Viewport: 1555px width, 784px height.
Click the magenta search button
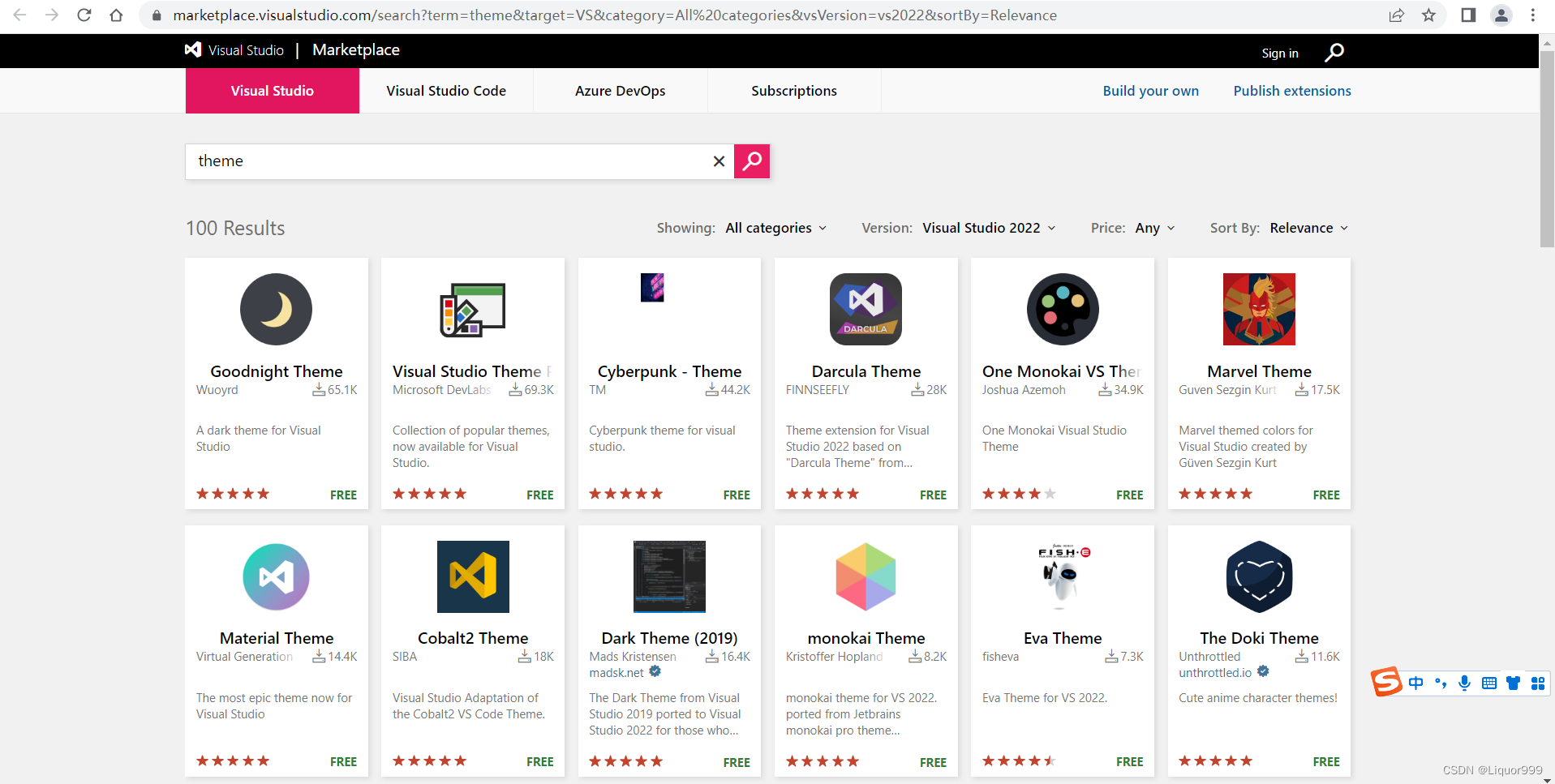tap(752, 161)
